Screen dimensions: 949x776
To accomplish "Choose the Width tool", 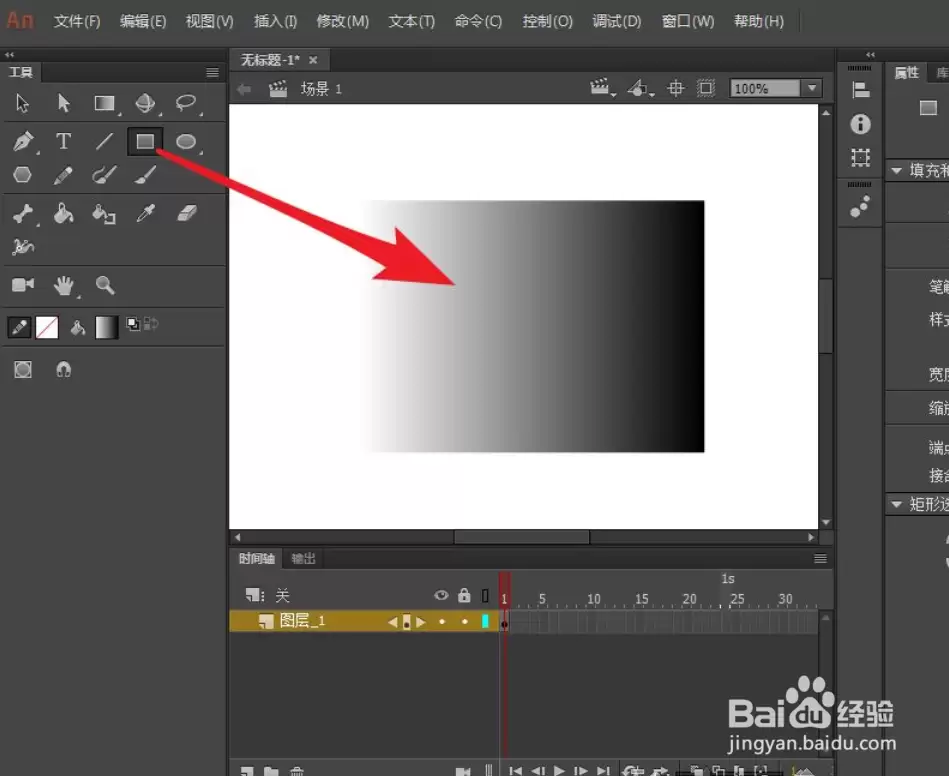I will pos(23,247).
